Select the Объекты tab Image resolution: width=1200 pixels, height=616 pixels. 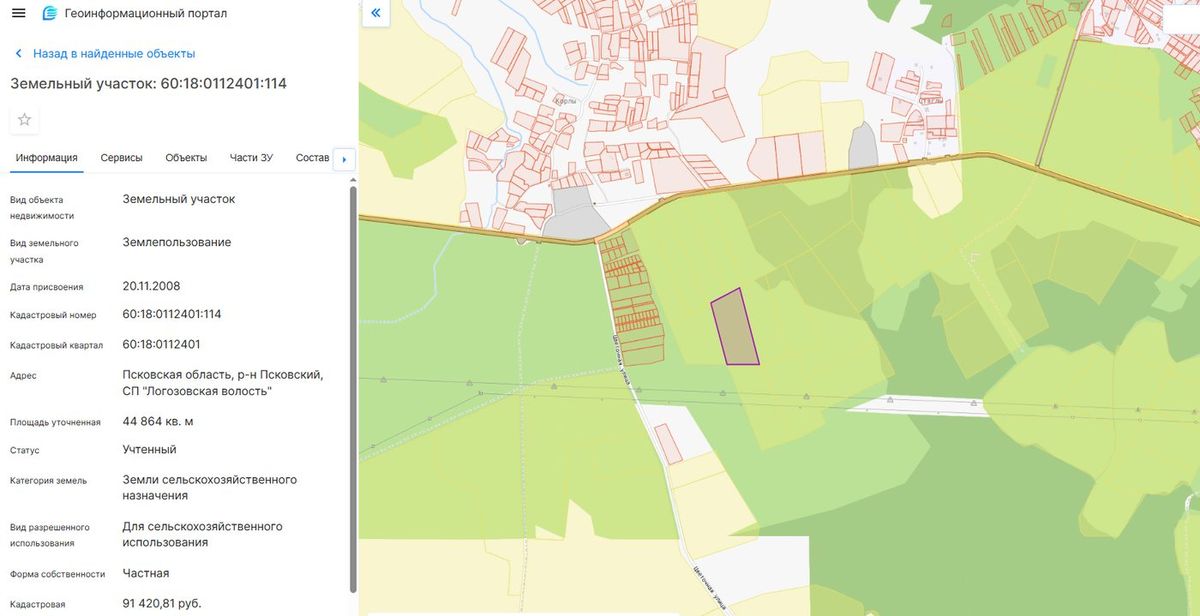[x=186, y=158]
